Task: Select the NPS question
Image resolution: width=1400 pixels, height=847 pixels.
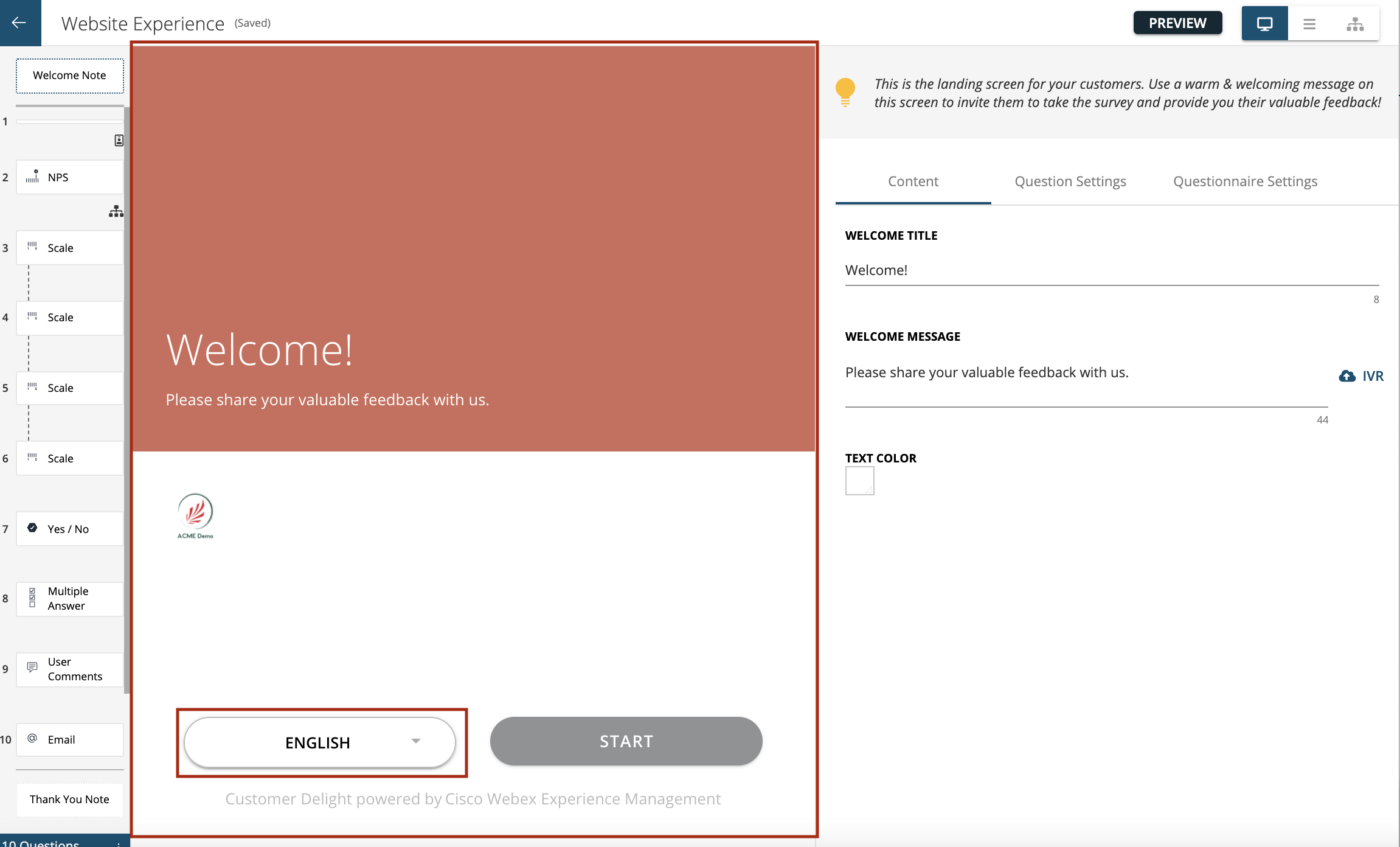Action: 70,177
